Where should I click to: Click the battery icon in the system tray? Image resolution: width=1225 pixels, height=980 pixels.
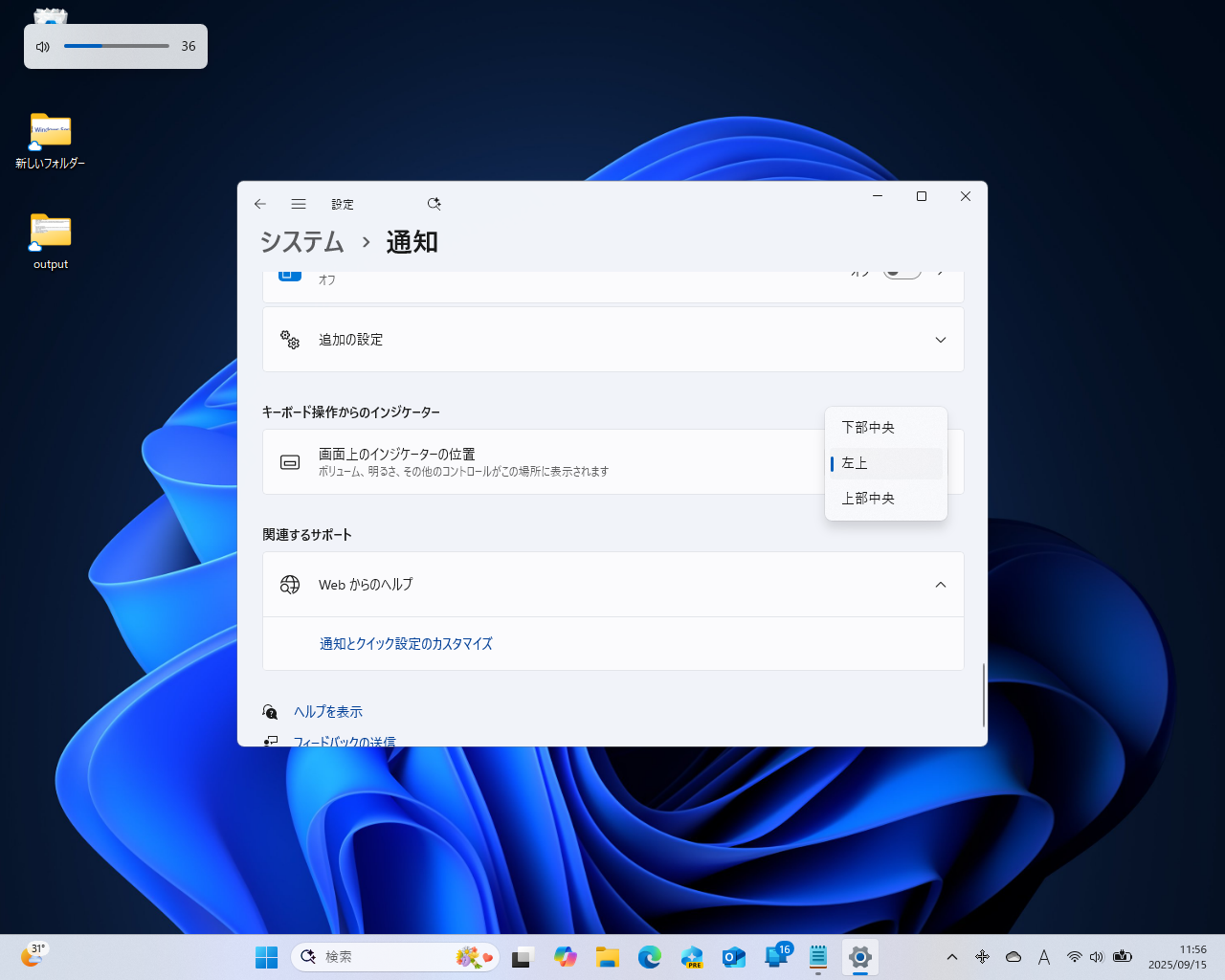point(1123,956)
